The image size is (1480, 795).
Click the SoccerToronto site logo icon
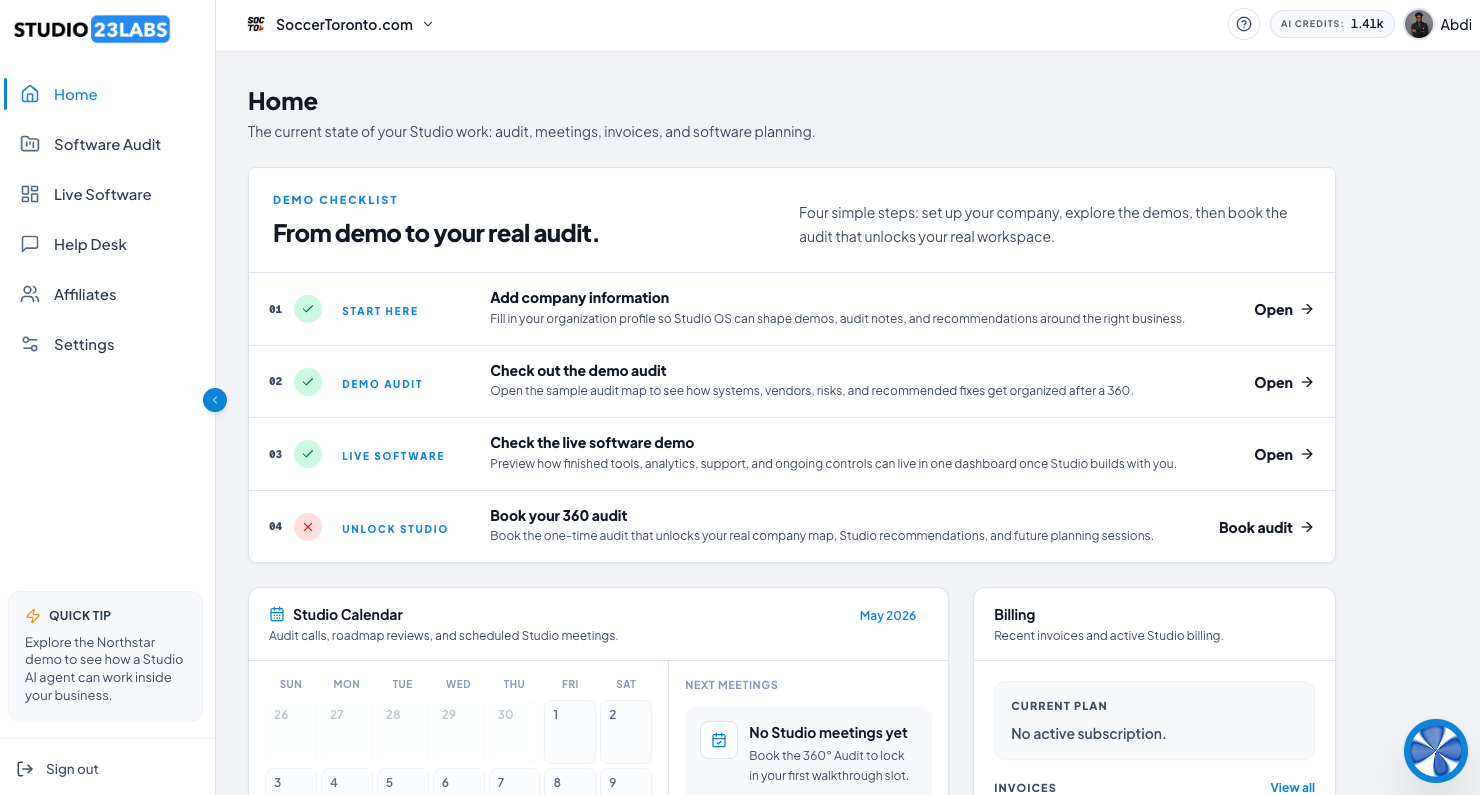coord(256,24)
